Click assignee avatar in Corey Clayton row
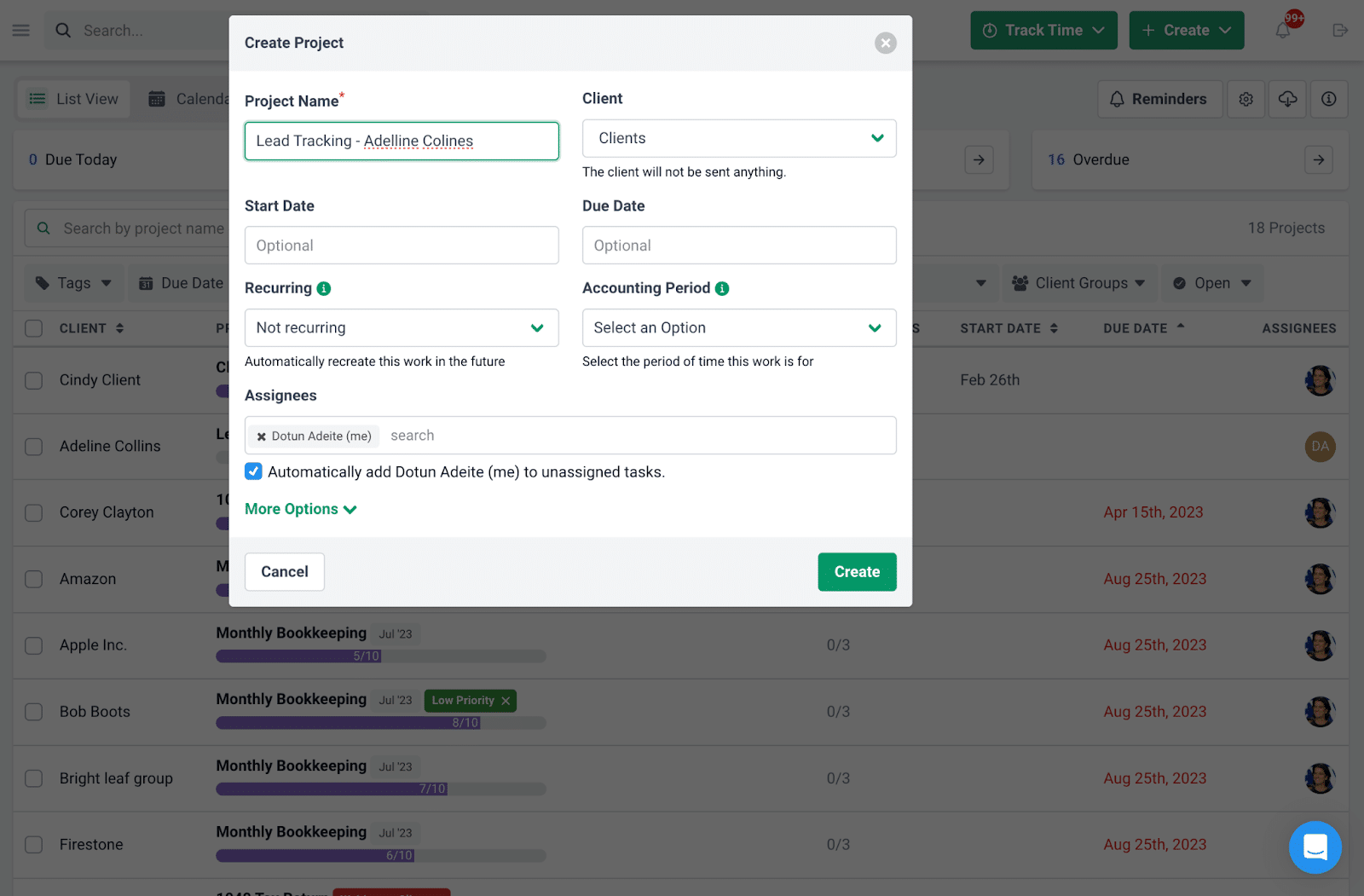This screenshot has height=896, width=1364. click(x=1320, y=512)
